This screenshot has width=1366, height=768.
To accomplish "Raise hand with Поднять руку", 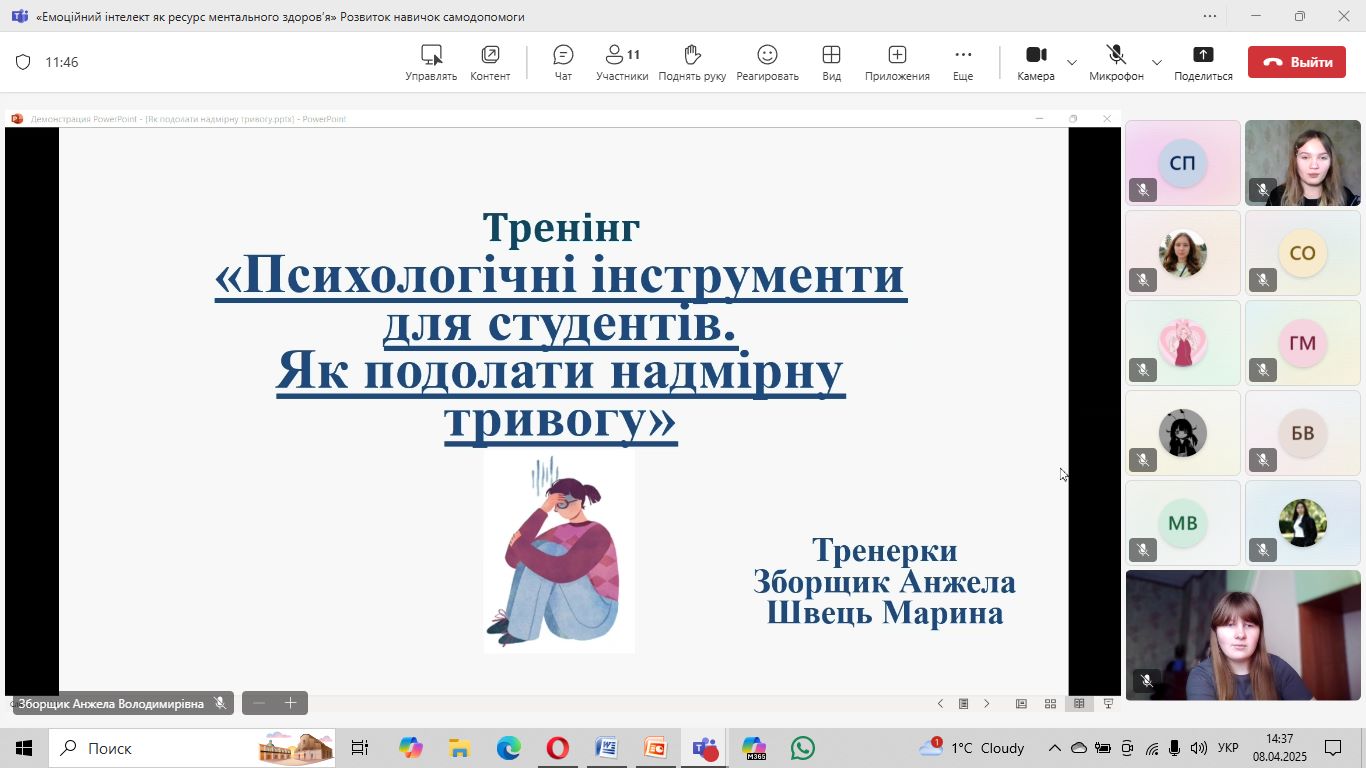I will 692,62.
